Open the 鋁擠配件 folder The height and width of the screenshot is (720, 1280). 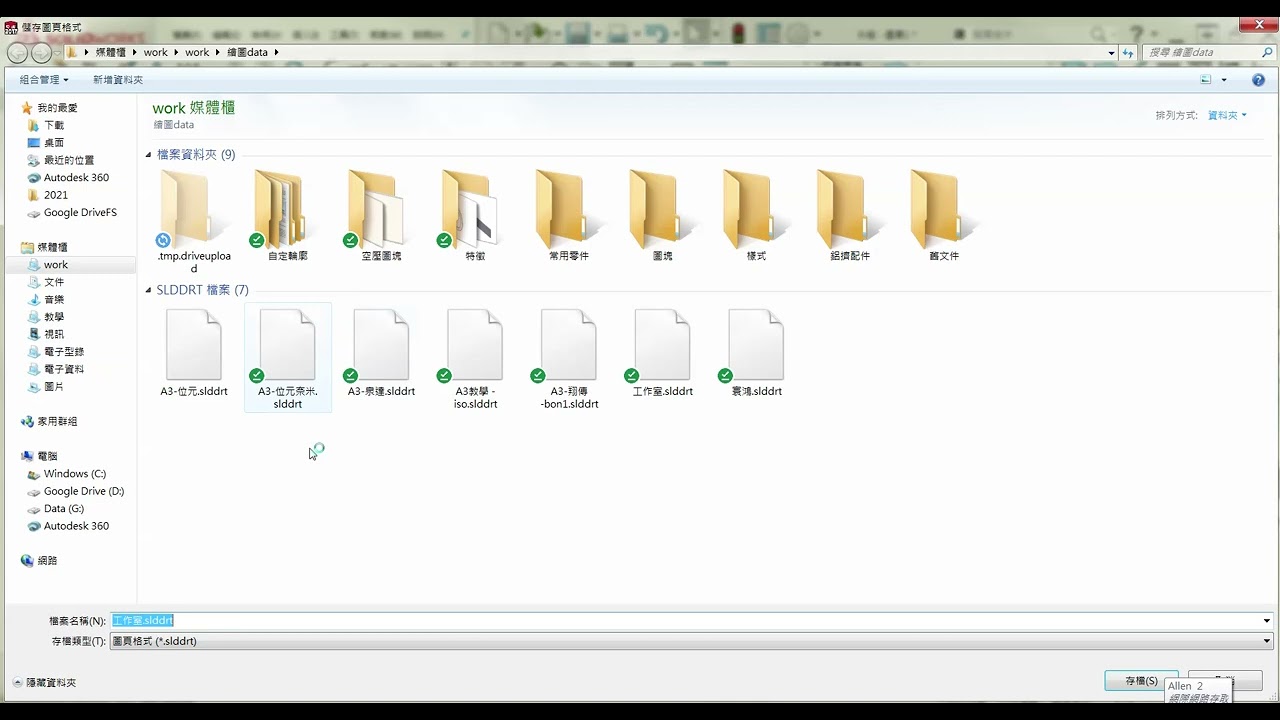[x=850, y=216]
